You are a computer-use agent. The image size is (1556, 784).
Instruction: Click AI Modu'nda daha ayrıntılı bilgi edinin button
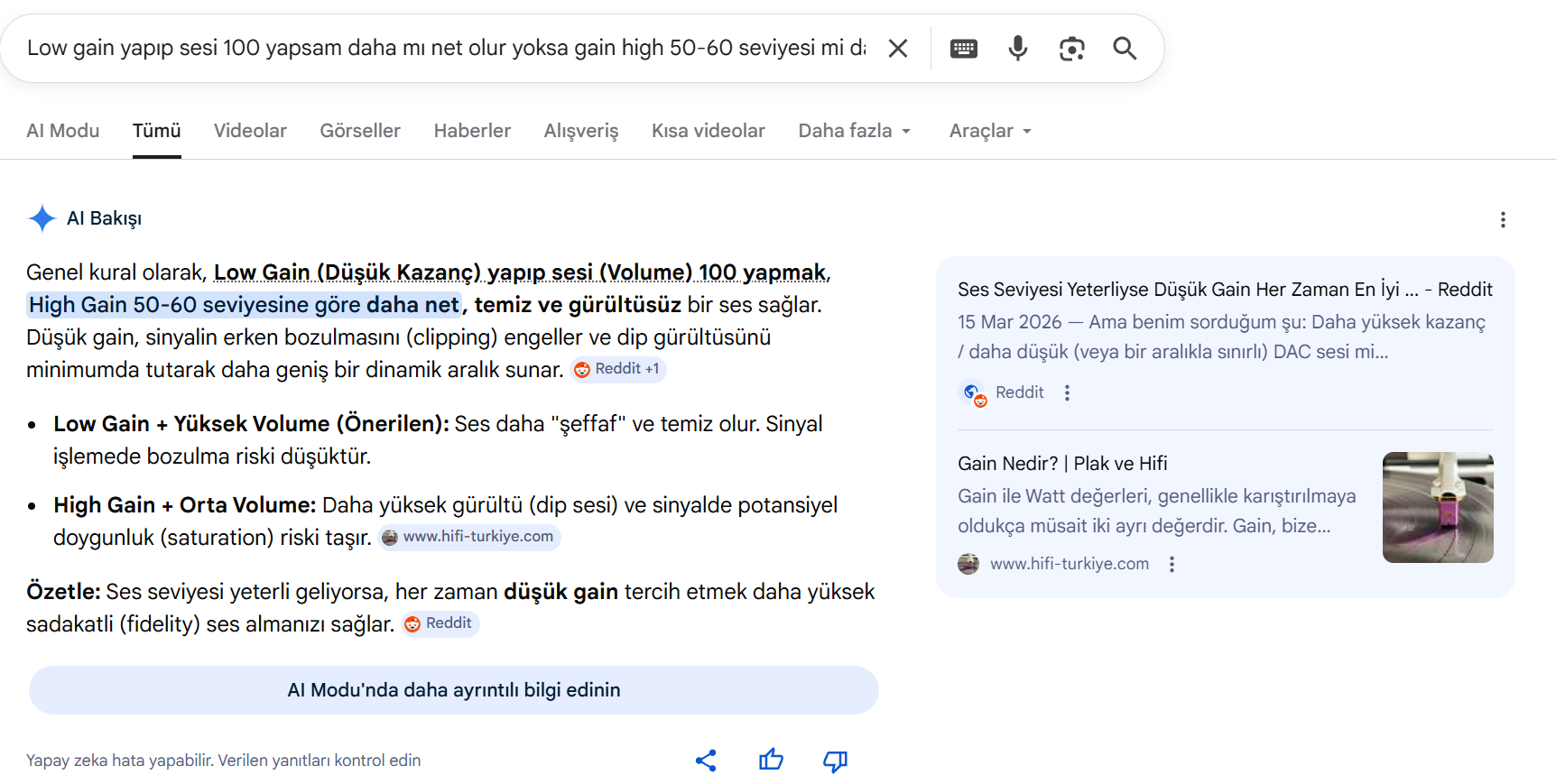(x=454, y=690)
